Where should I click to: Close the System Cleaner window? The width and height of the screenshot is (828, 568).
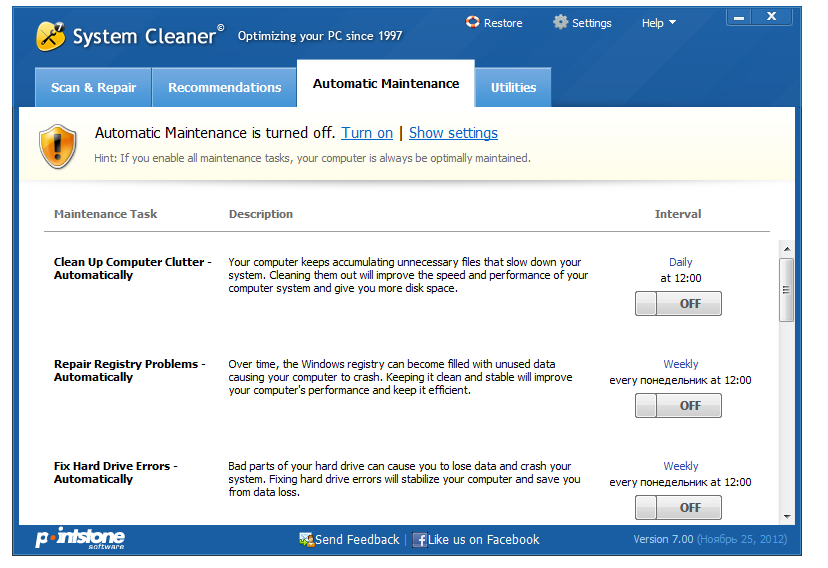point(771,17)
